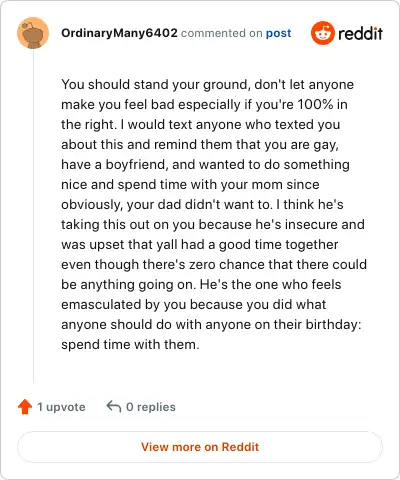Open the Reddit Snoo logo icon

[322, 33]
